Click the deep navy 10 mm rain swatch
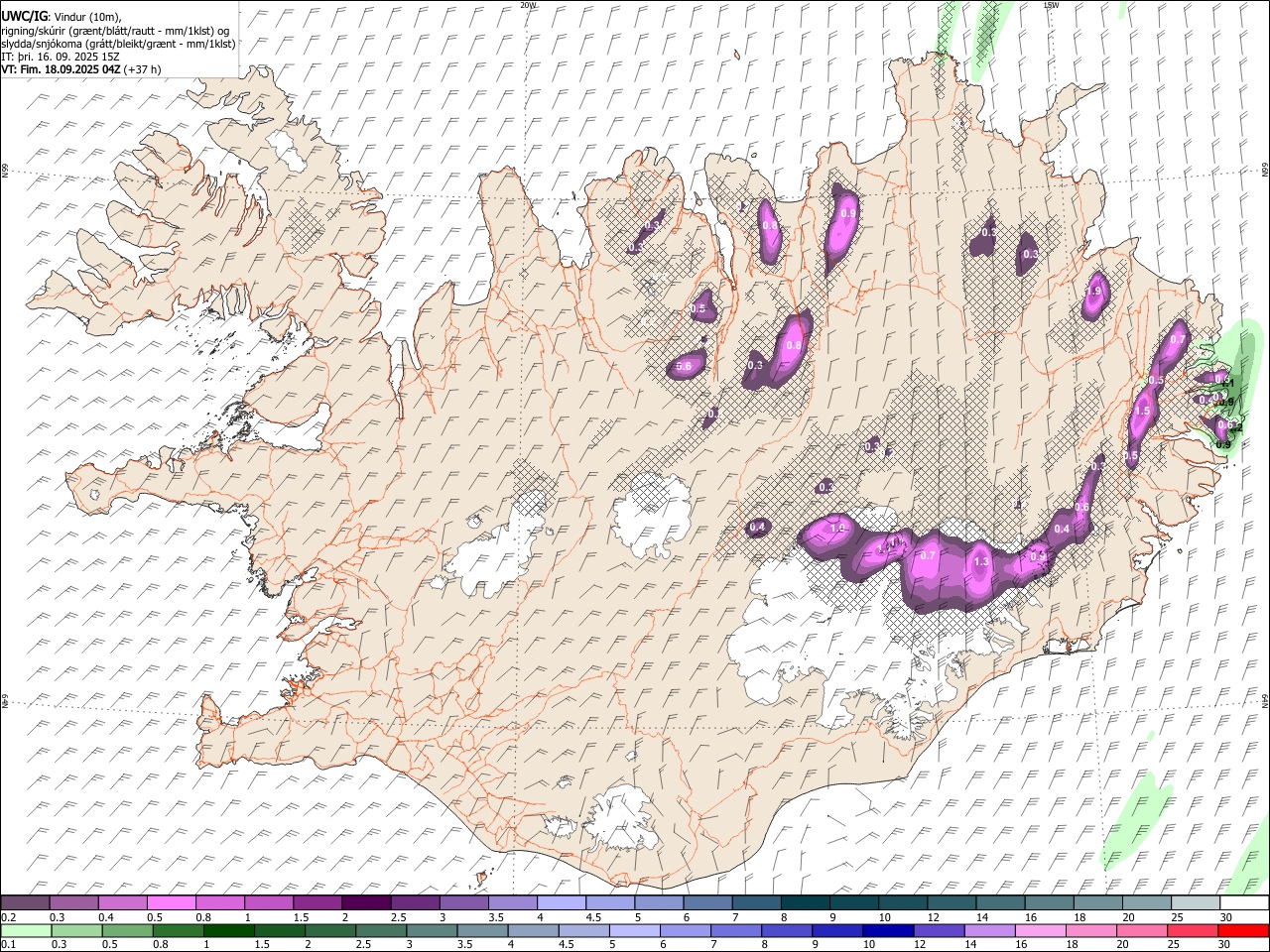Screen dimensions: 1270x952 point(887,930)
